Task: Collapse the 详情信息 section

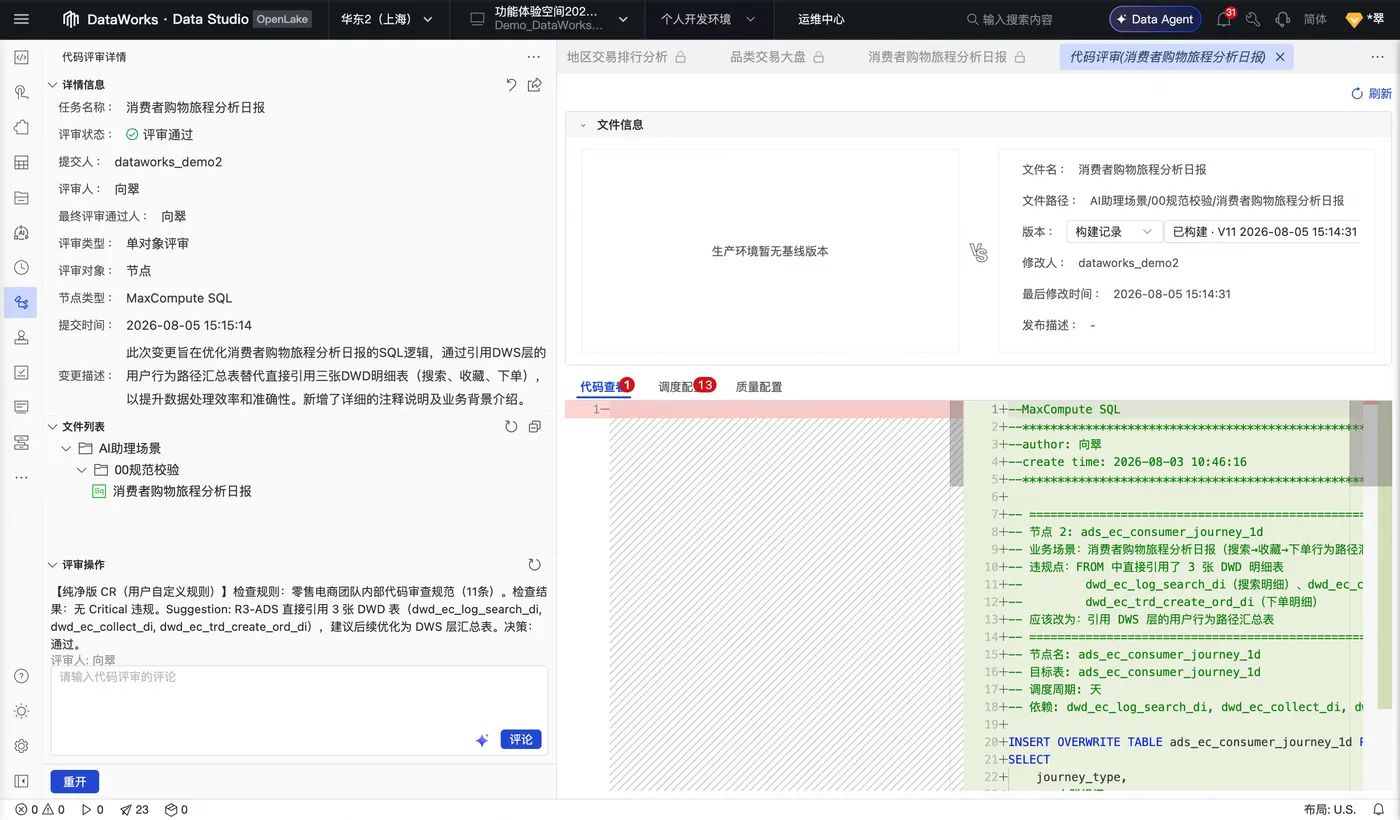Action: [x=52, y=85]
